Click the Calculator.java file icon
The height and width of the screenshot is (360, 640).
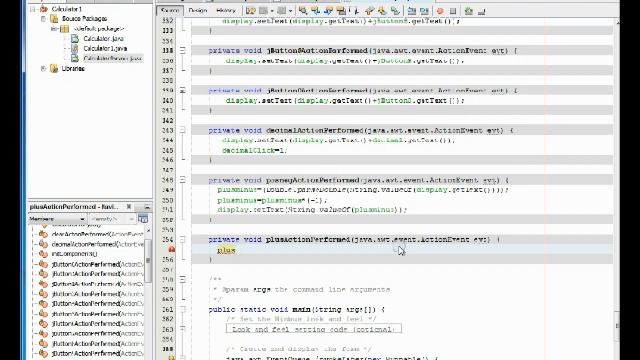[75, 39]
